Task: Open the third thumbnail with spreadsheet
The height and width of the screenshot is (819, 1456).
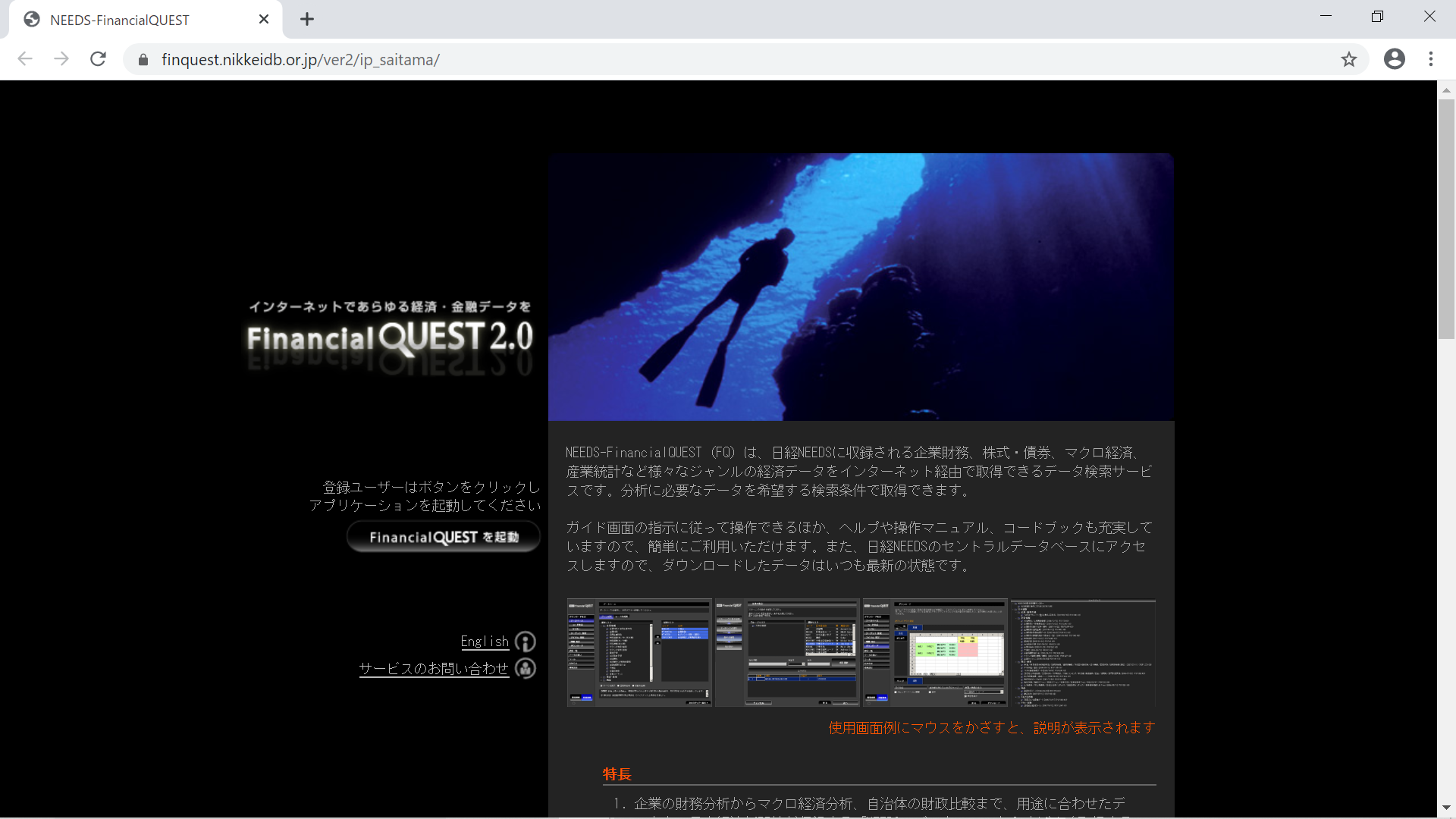Action: (x=935, y=652)
